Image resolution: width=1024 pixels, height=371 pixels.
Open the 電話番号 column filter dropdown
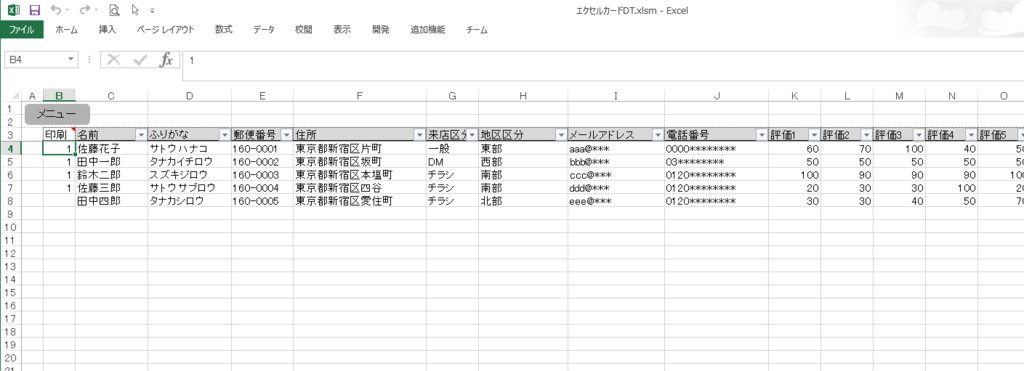[761, 135]
